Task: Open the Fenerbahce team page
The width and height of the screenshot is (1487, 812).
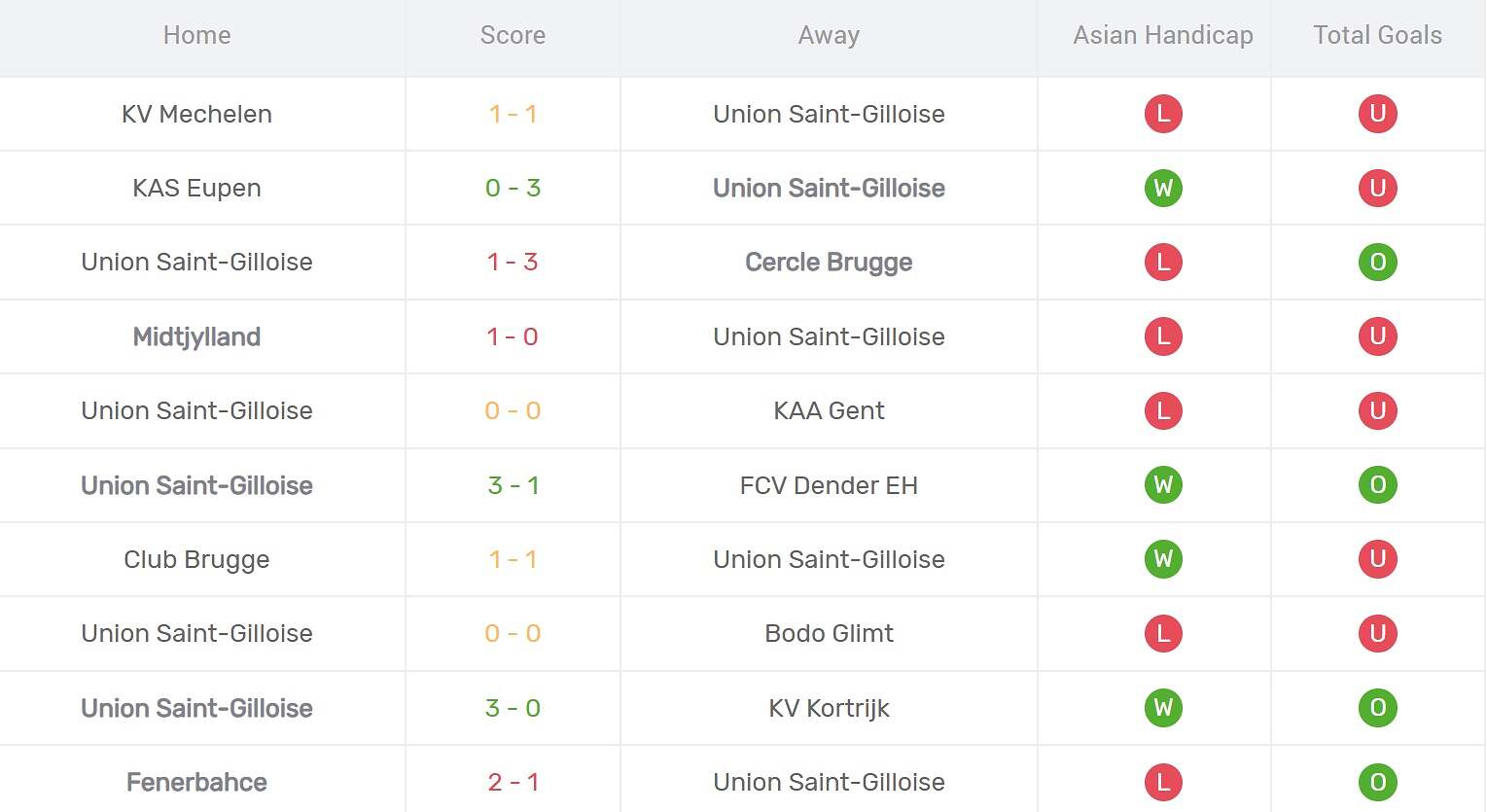Action: (197, 782)
